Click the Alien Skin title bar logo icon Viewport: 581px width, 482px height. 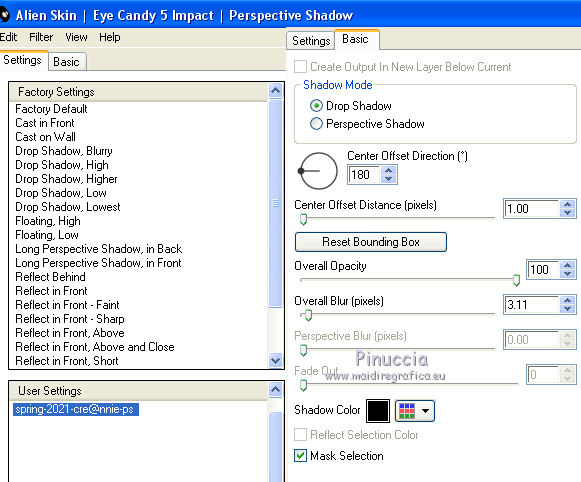coord(4,15)
